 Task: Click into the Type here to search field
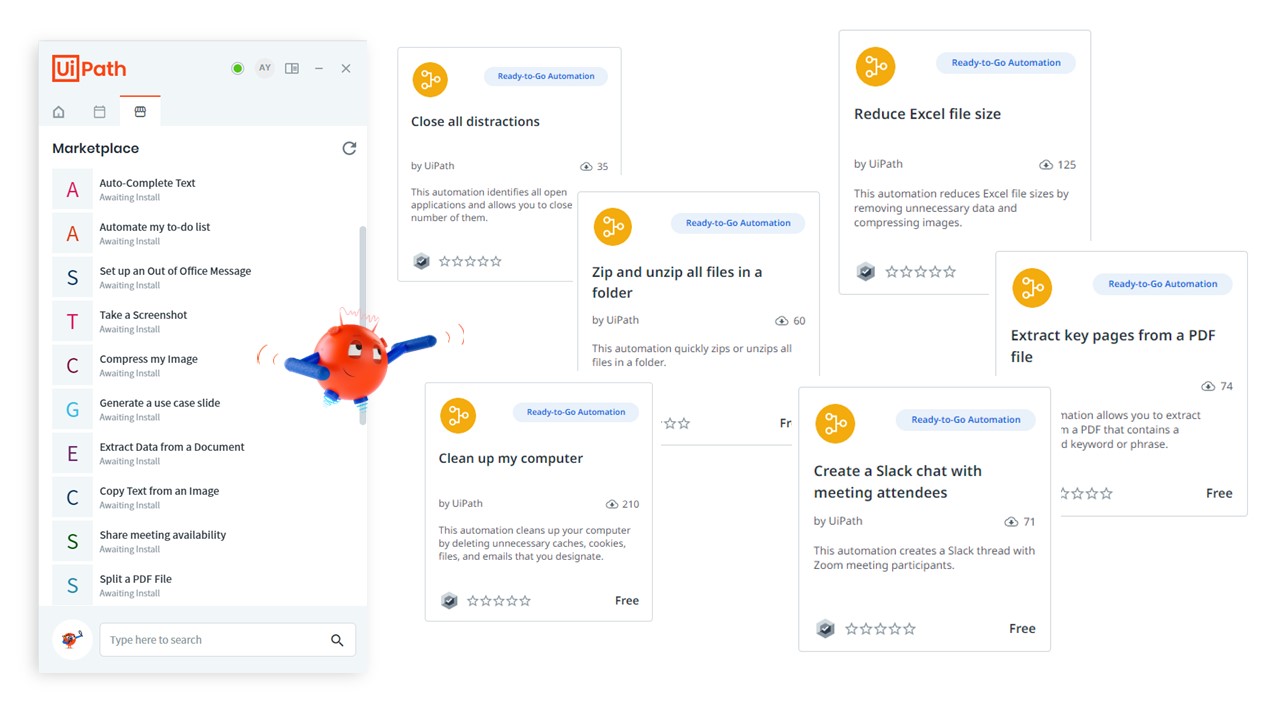(x=228, y=640)
